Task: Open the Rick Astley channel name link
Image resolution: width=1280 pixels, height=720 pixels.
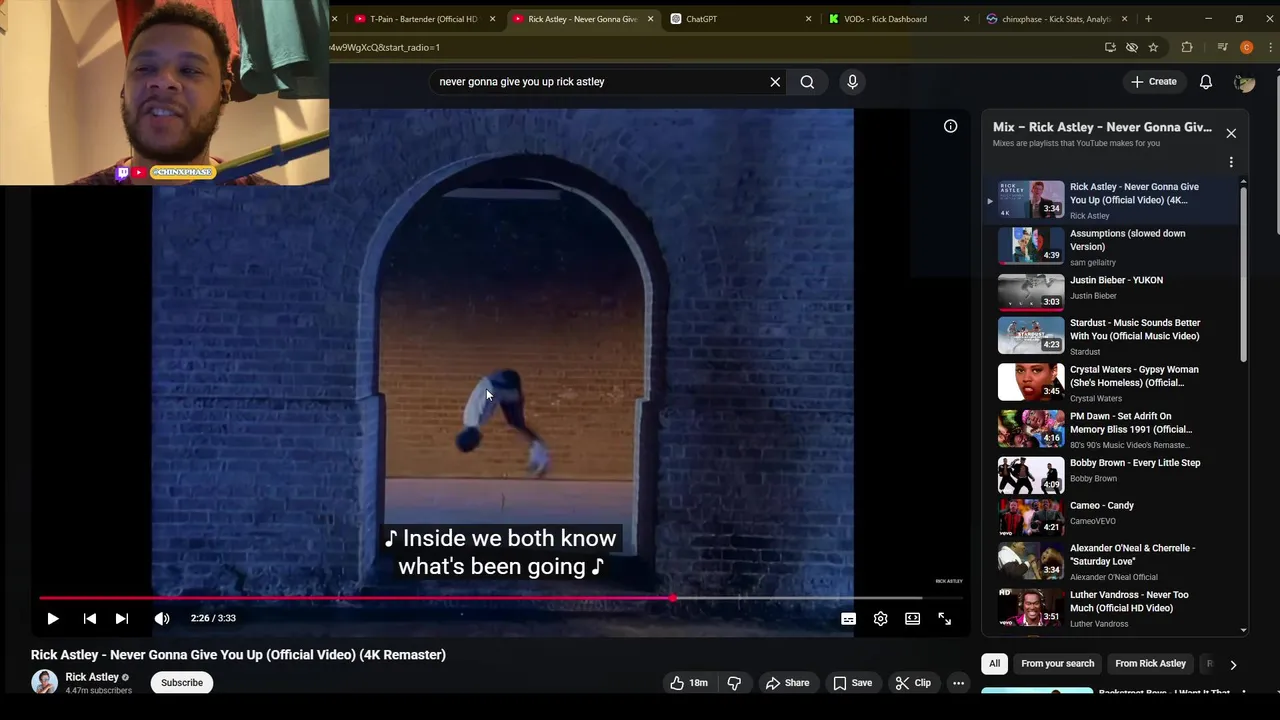Action: [x=92, y=677]
